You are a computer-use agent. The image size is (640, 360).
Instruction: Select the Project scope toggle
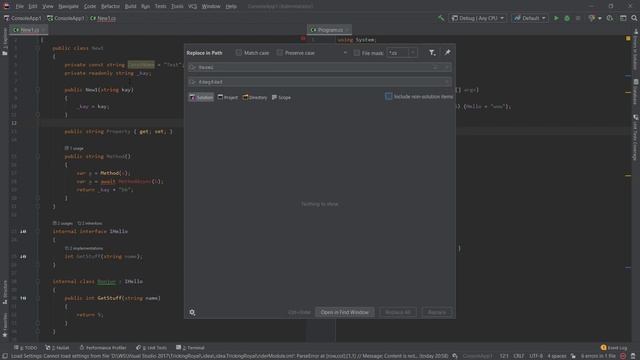pyautogui.click(x=227, y=97)
